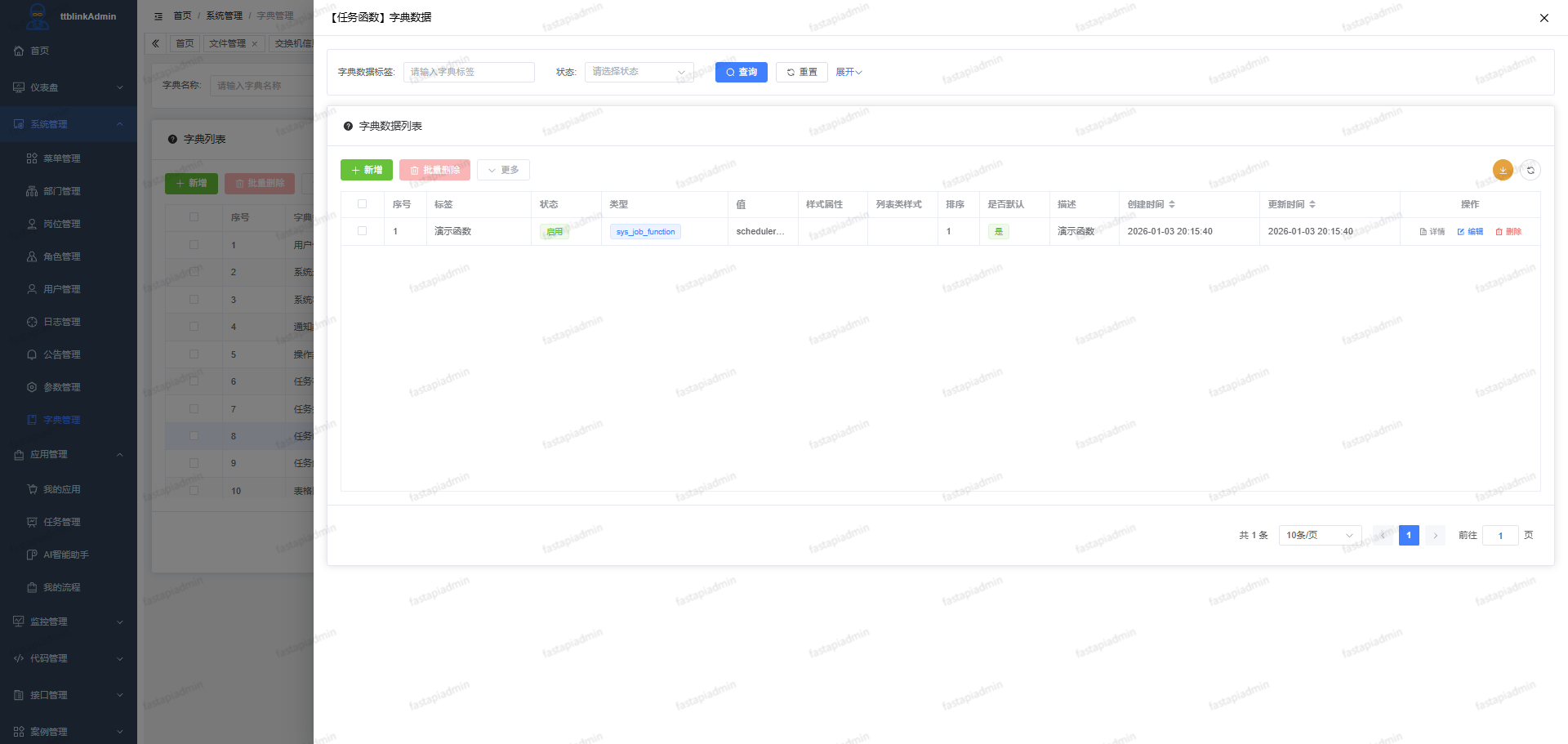Image resolution: width=1568 pixels, height=744 pixels.
Task: Click the help icon beside 字典数据列表
Action: click(x=348, y=126)
